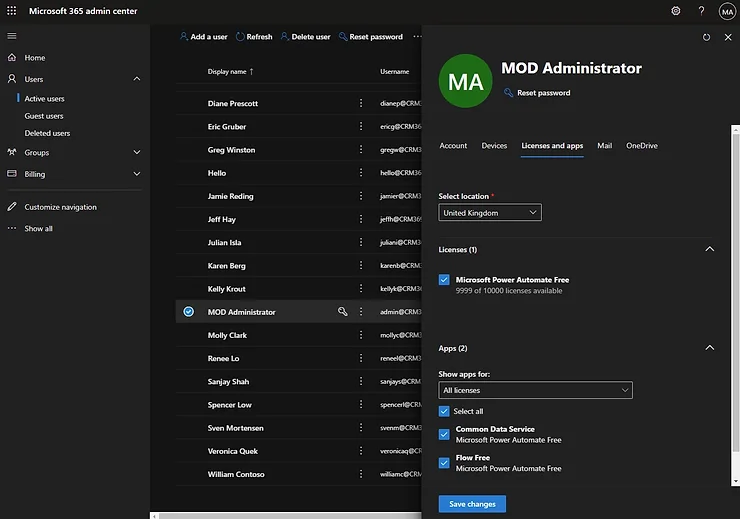Open more actions for Jamie Reding

(361, 195)
